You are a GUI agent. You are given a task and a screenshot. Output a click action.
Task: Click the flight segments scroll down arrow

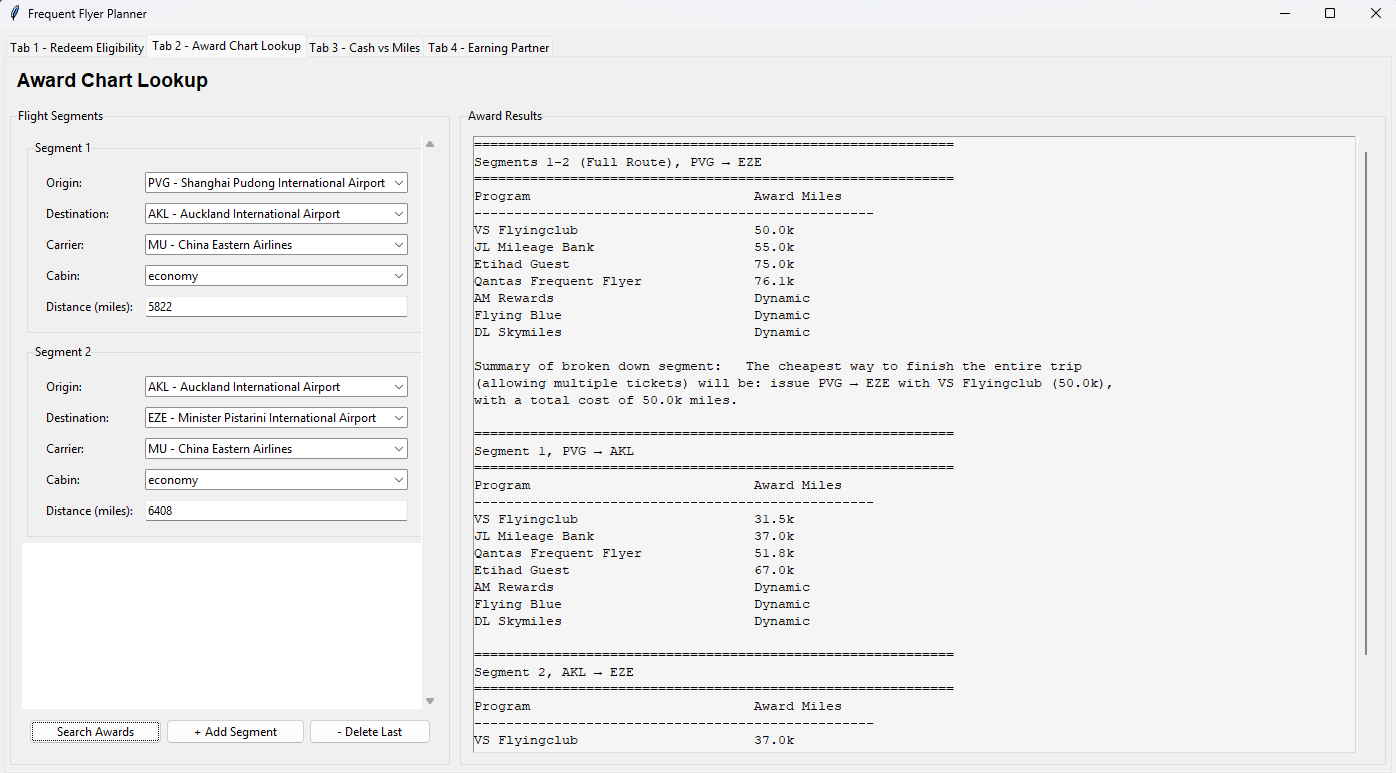(x=430, y=701)
